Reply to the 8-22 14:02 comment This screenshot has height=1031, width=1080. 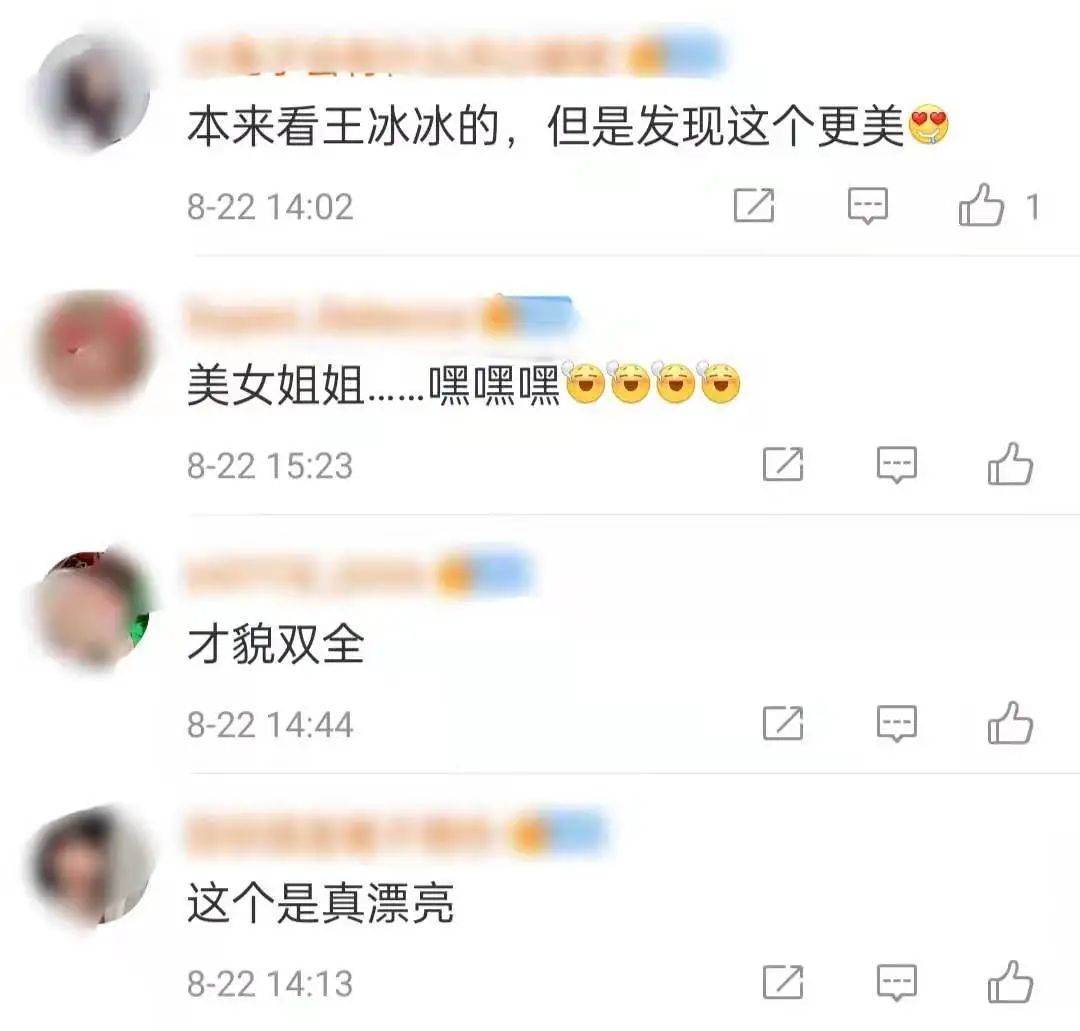(868, 205)
